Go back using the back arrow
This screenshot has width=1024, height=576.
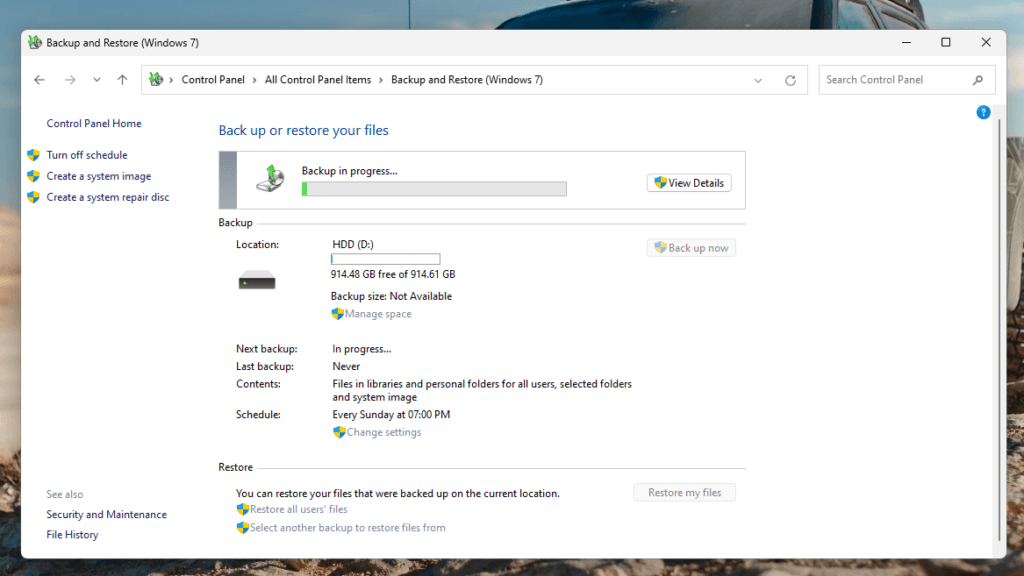39,80
